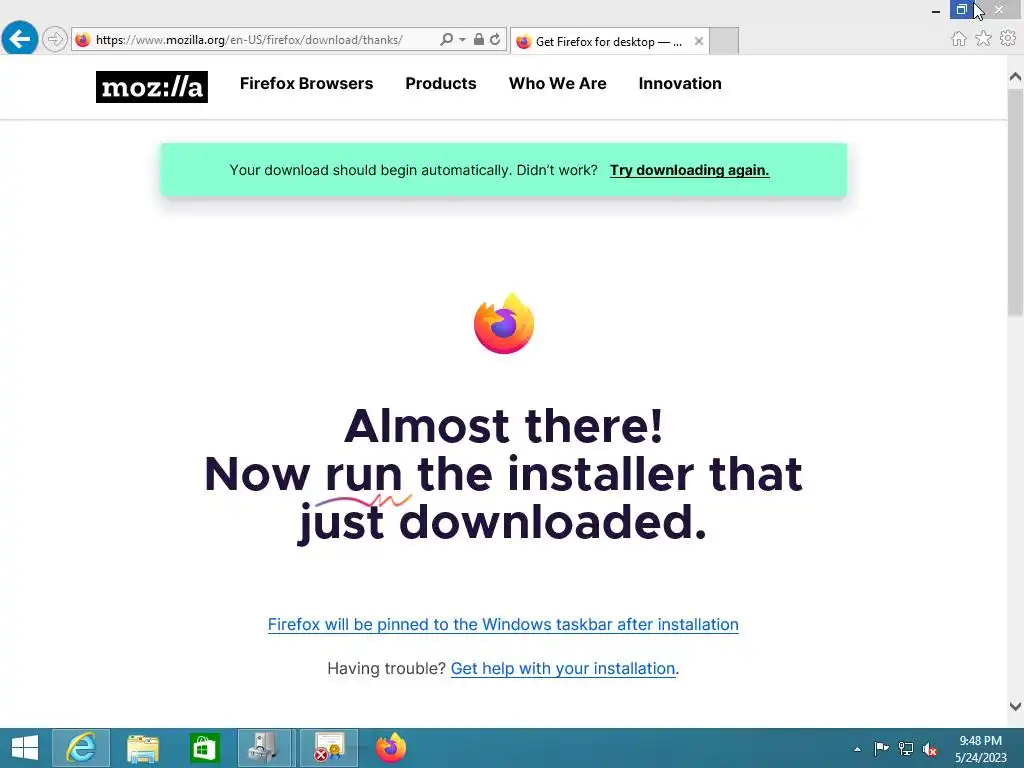Click Internet Explorer taskbar icon
This screenshot has height=768, width=1024.
tap(81, 748)
